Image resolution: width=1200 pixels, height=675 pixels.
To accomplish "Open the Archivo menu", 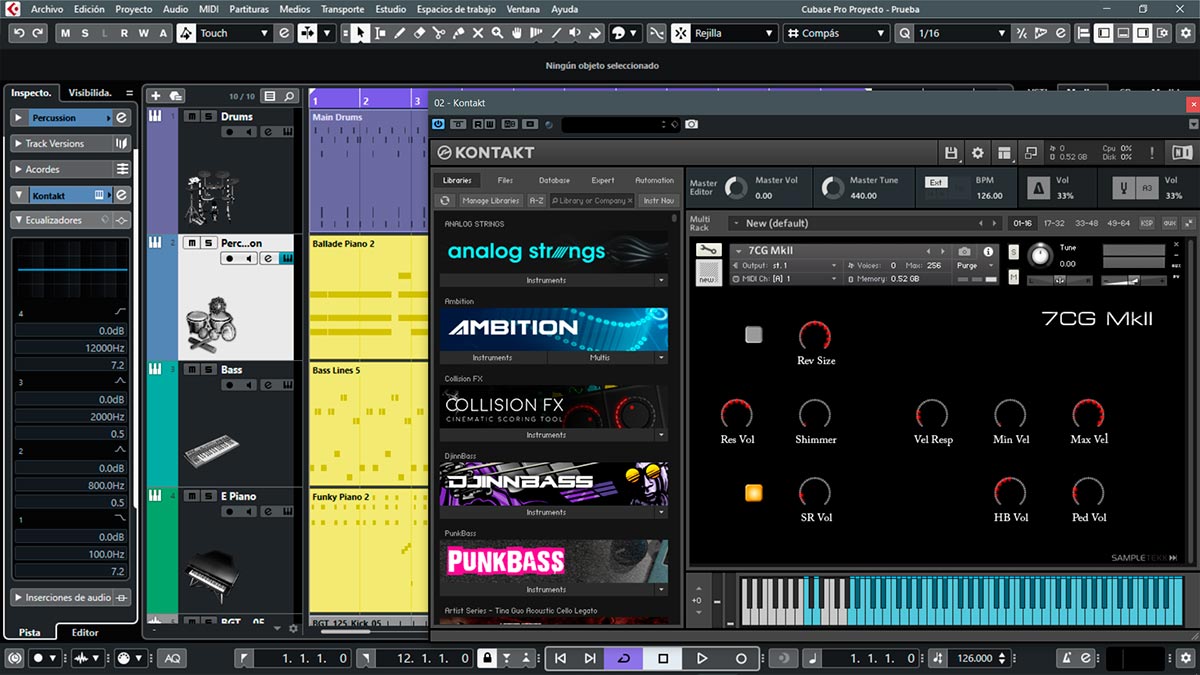I will coord(47,9).
